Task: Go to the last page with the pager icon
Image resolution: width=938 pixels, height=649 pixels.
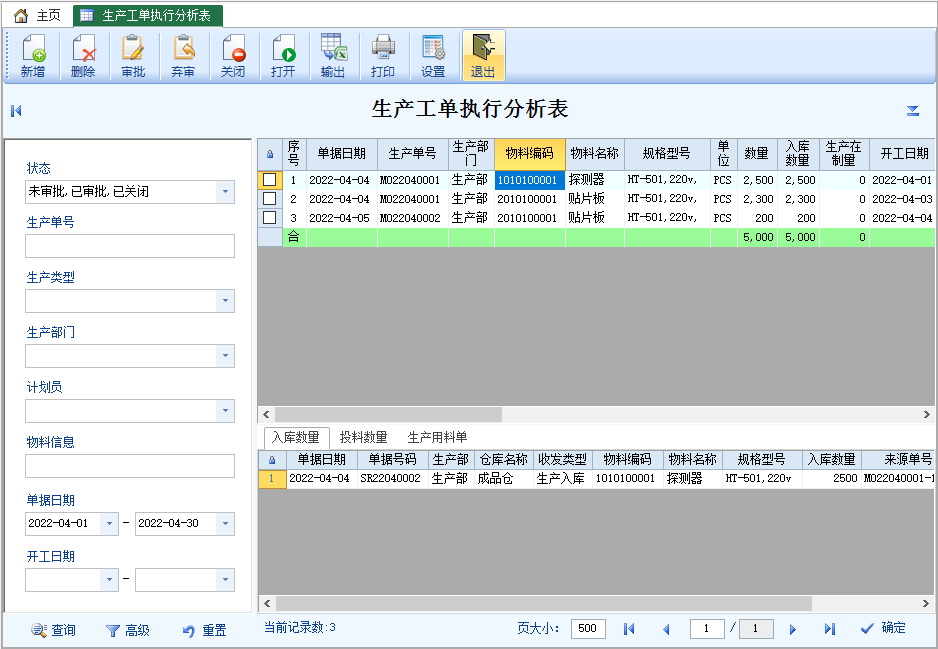Action: 830,629
